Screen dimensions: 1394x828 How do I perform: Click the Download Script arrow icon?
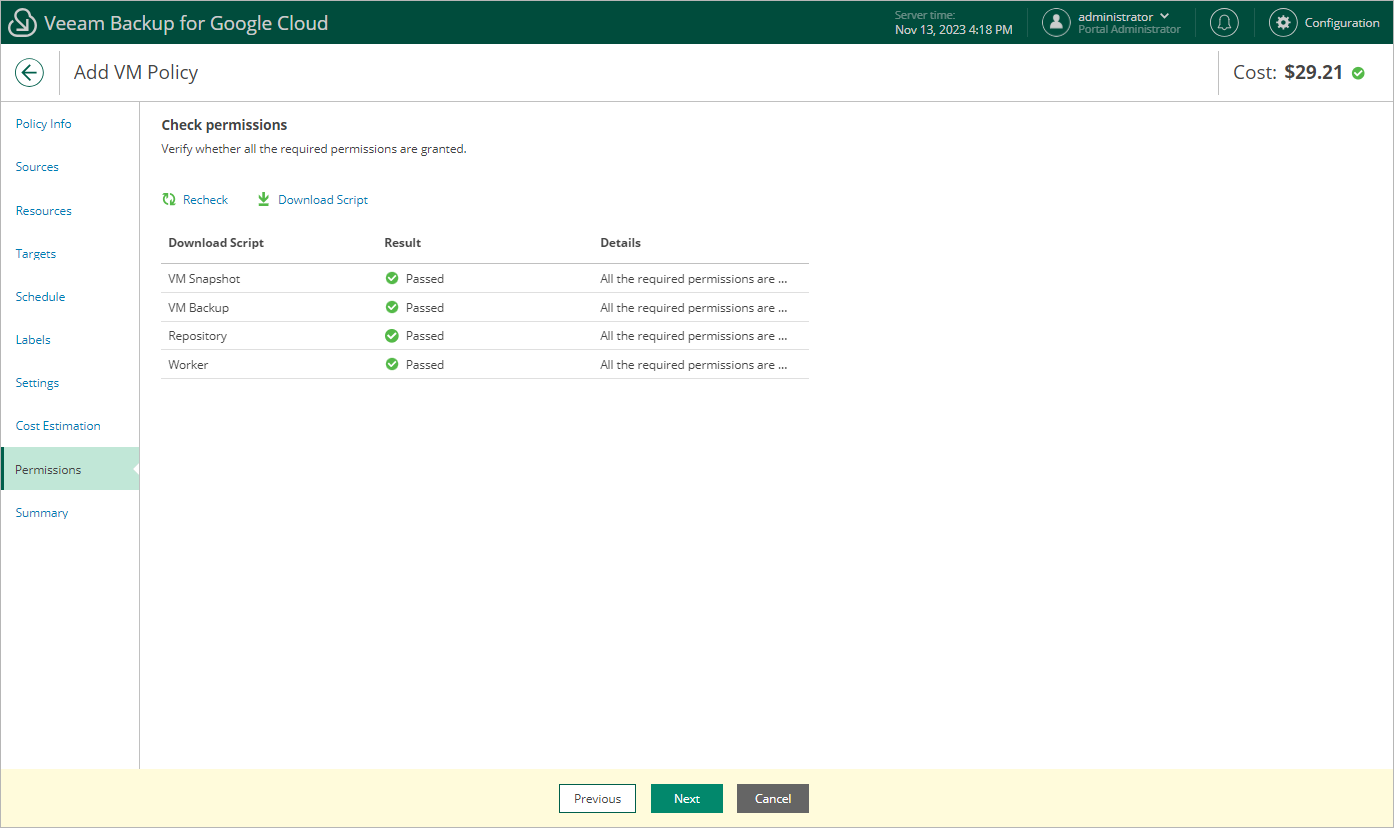point(264,200)
